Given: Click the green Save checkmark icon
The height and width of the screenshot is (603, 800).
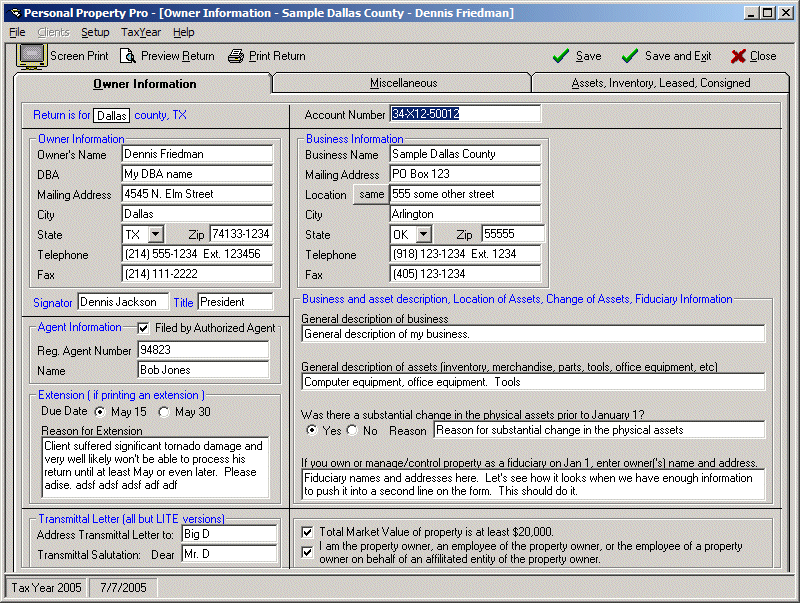Looking at the screenshot, I should (x=561, y=56).
